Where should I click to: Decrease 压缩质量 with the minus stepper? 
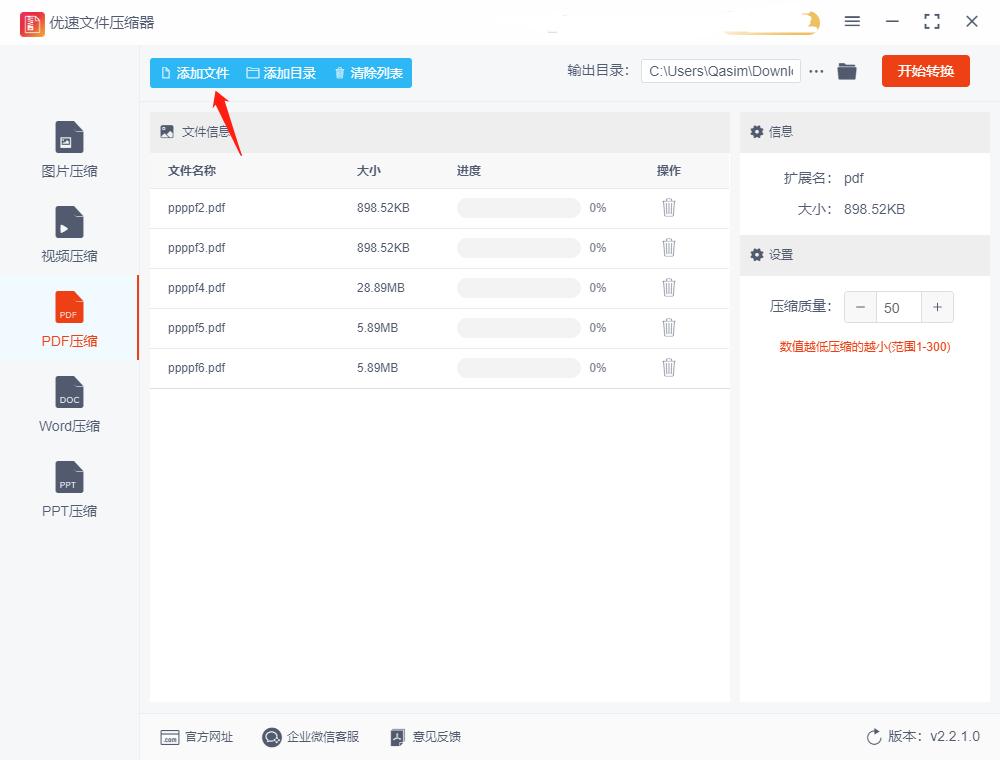point(860,307)
